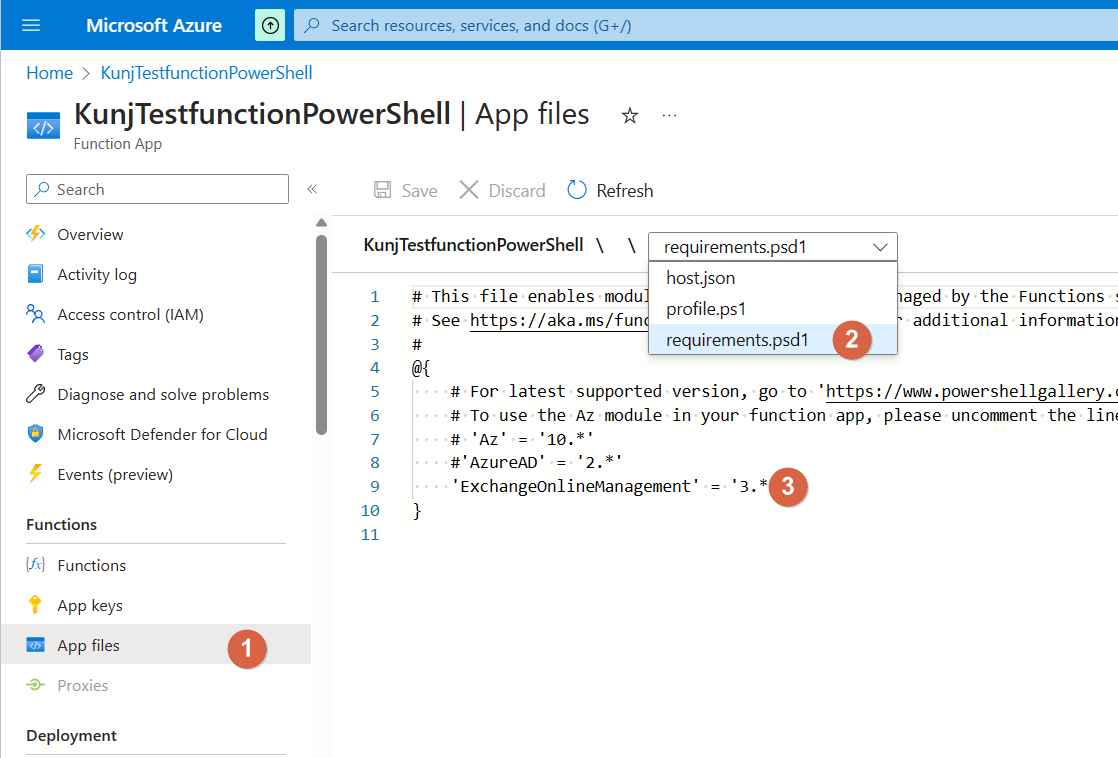
Task: Click the Home breadcrumb link
Action: 49,73
